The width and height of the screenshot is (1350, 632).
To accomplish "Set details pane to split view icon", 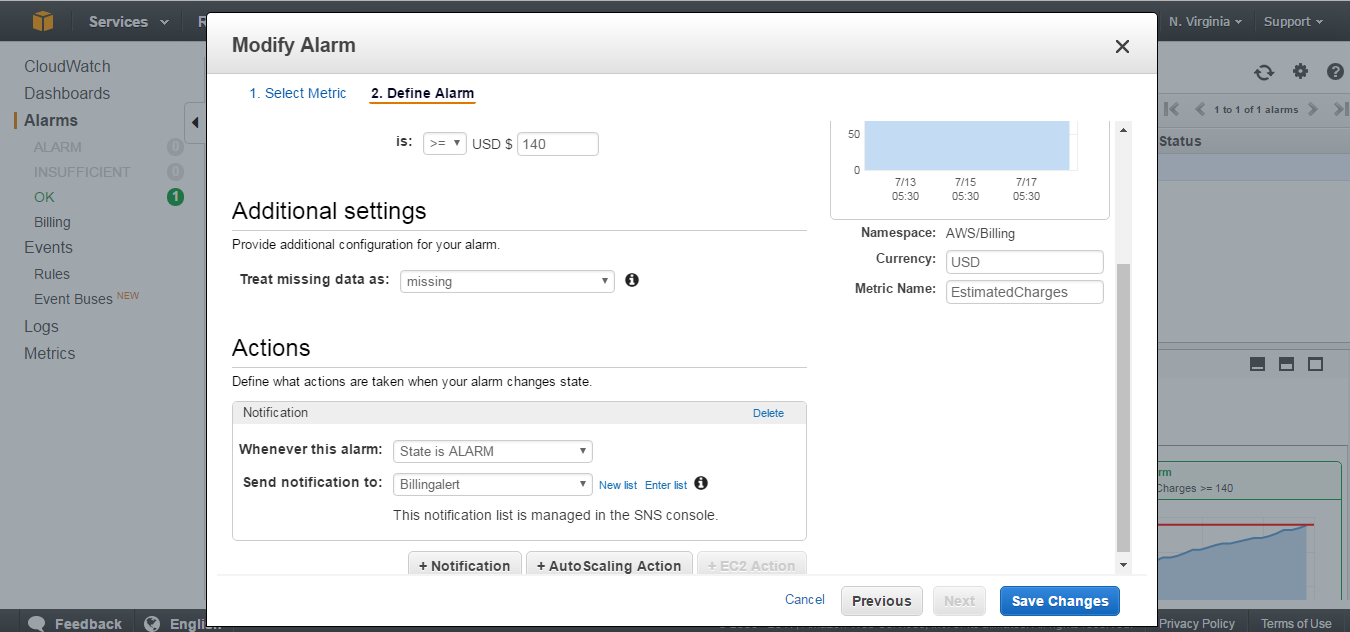I will [1287, 364].
